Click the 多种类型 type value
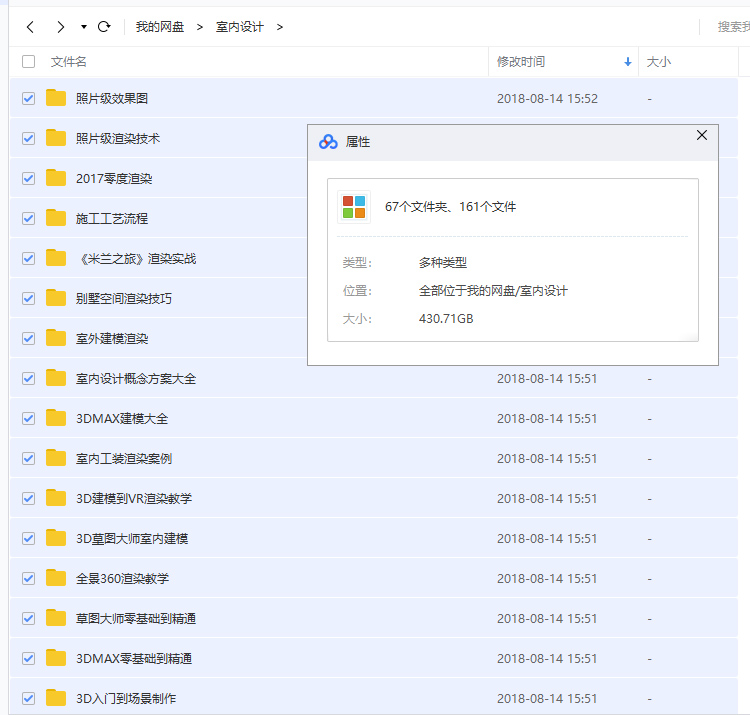This screenshot has width=750, height=715. coord(443,263)
